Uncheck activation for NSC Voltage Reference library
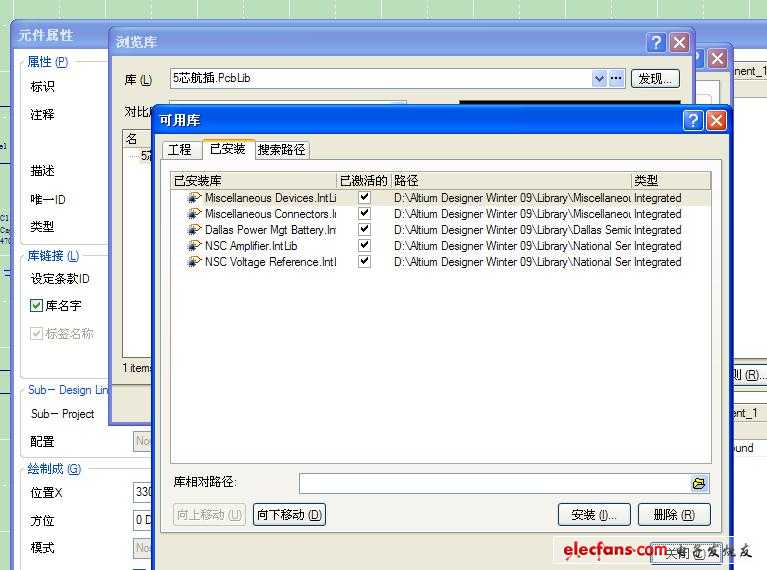 tap(364, 261)
